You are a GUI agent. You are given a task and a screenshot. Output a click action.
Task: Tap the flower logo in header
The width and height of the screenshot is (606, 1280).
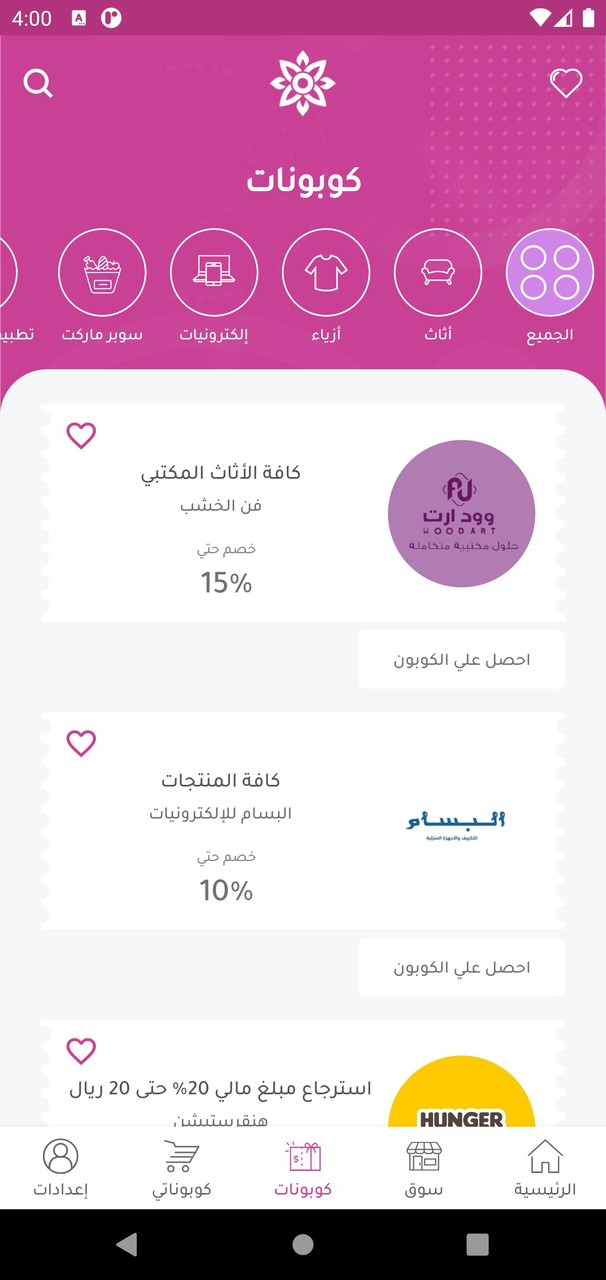(301, 83)
